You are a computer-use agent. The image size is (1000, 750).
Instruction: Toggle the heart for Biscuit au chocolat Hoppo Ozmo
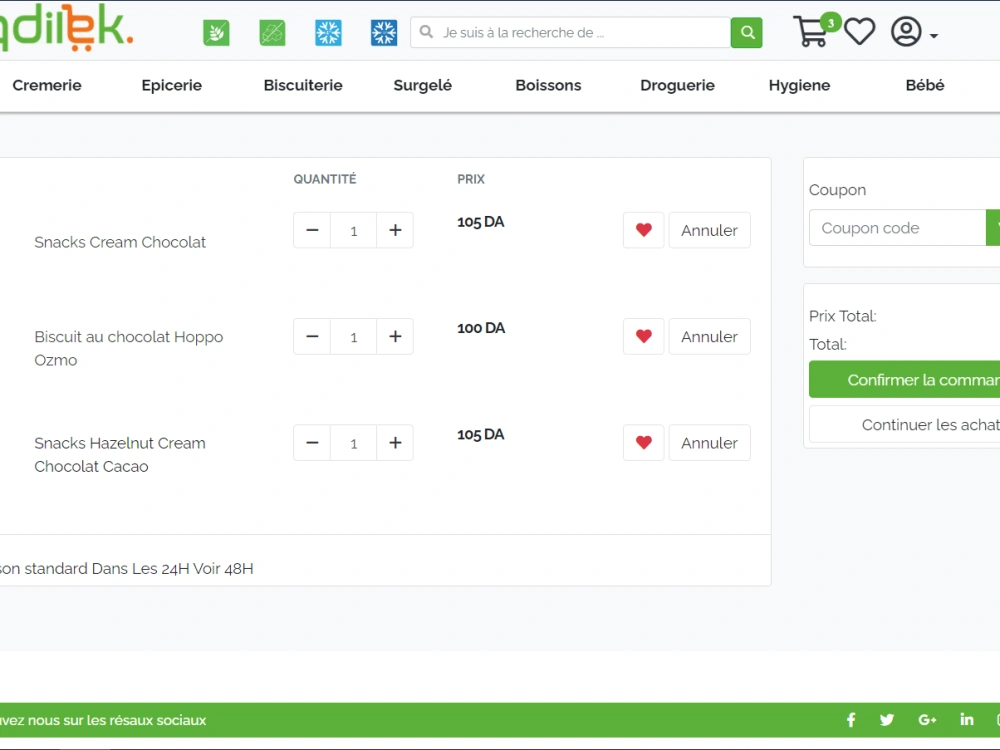coord(643,336)
